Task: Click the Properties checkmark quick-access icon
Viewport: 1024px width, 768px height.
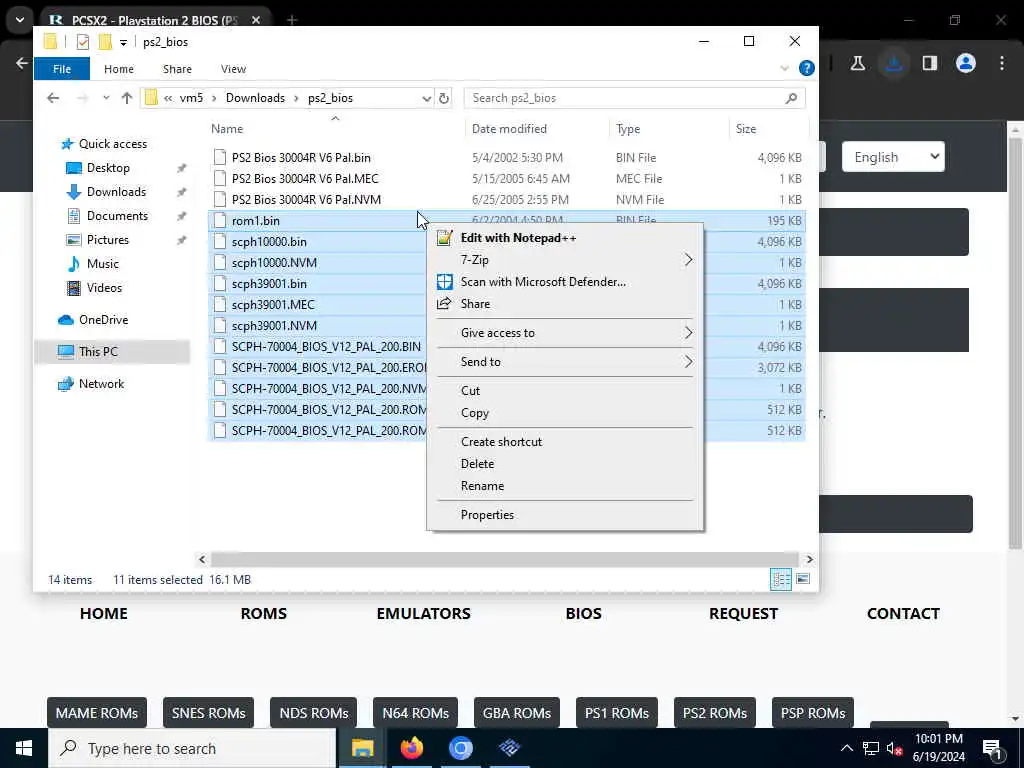Action: (x=83, y=42)
